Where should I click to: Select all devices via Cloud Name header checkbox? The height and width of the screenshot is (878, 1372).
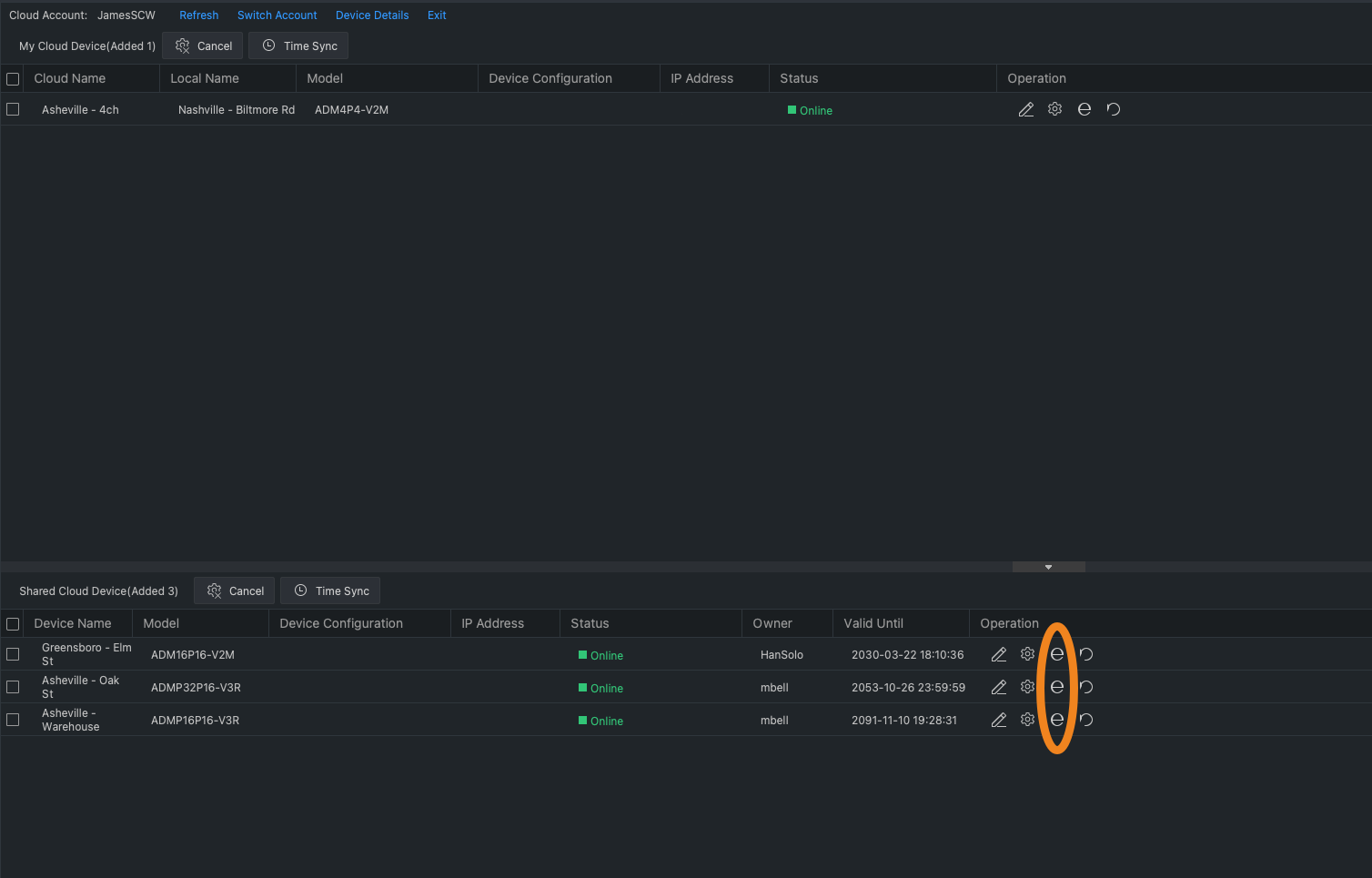coord(13,79)
